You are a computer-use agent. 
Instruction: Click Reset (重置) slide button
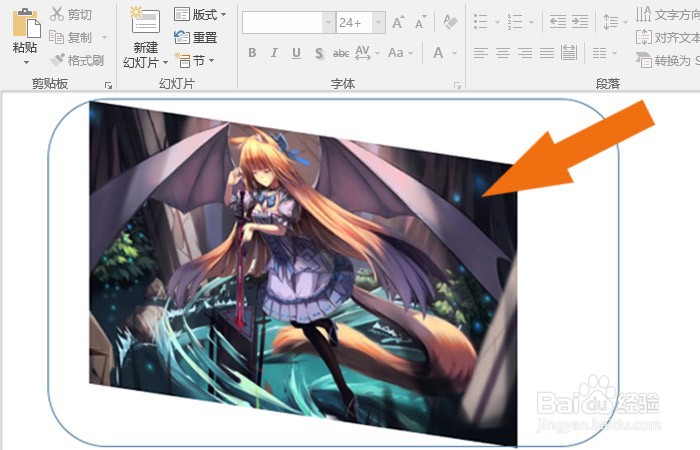(196, 37)
